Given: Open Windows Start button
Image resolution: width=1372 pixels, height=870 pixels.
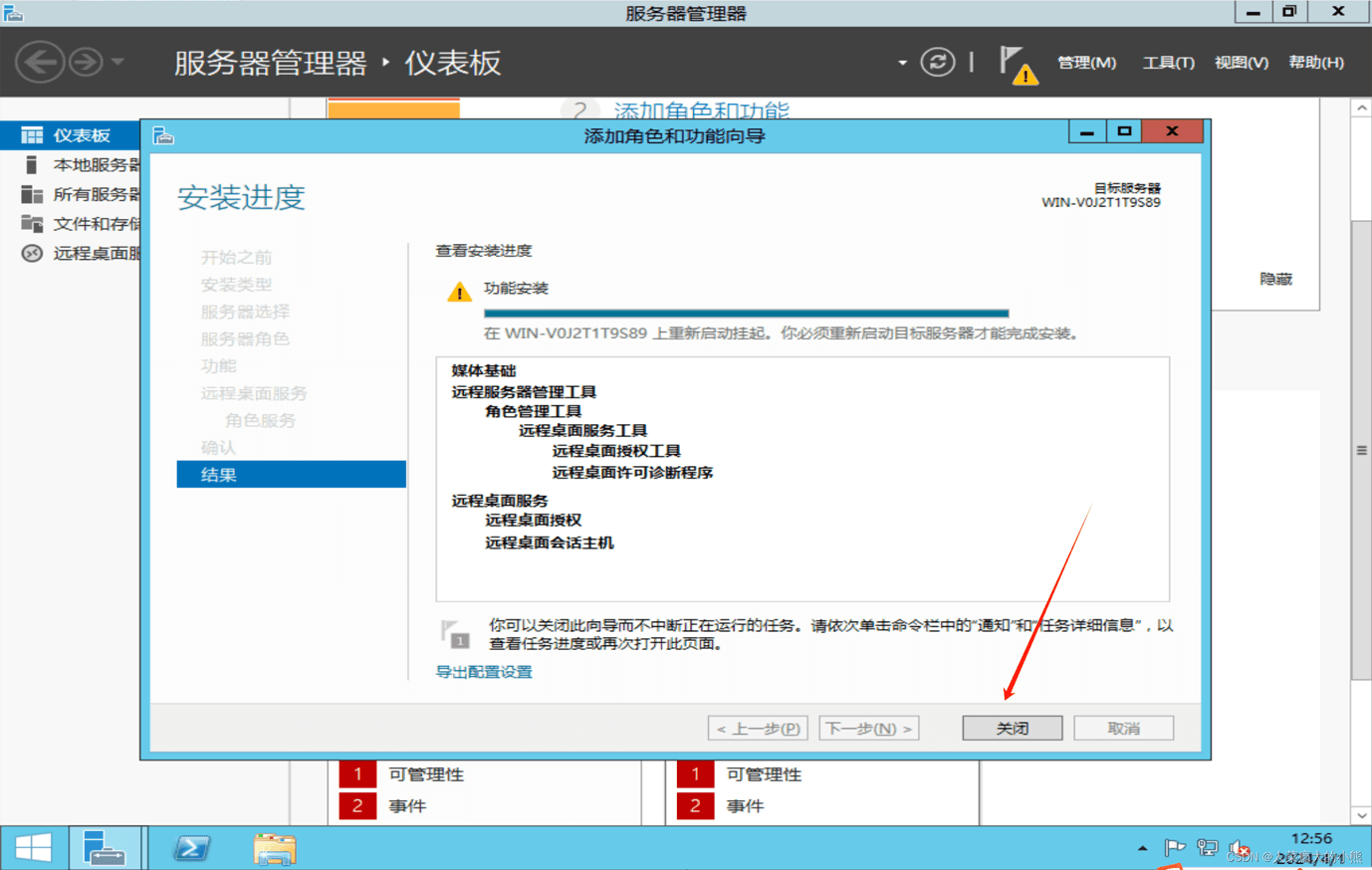Looking at the screenshot, I should 33,848.
